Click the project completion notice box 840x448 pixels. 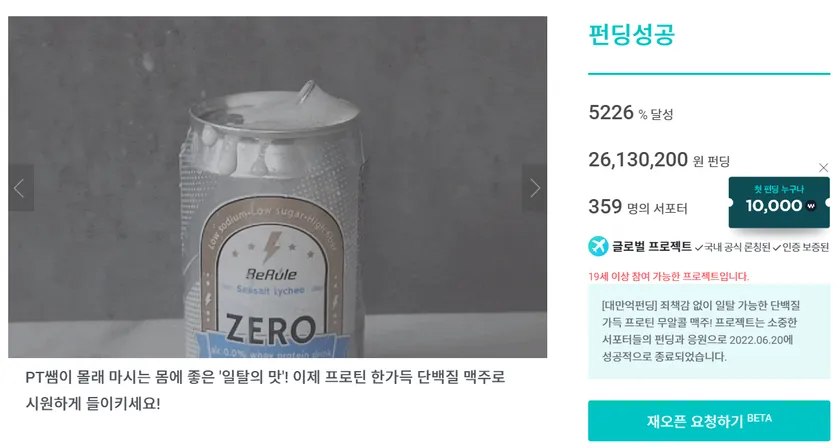[x=708, y=331]
